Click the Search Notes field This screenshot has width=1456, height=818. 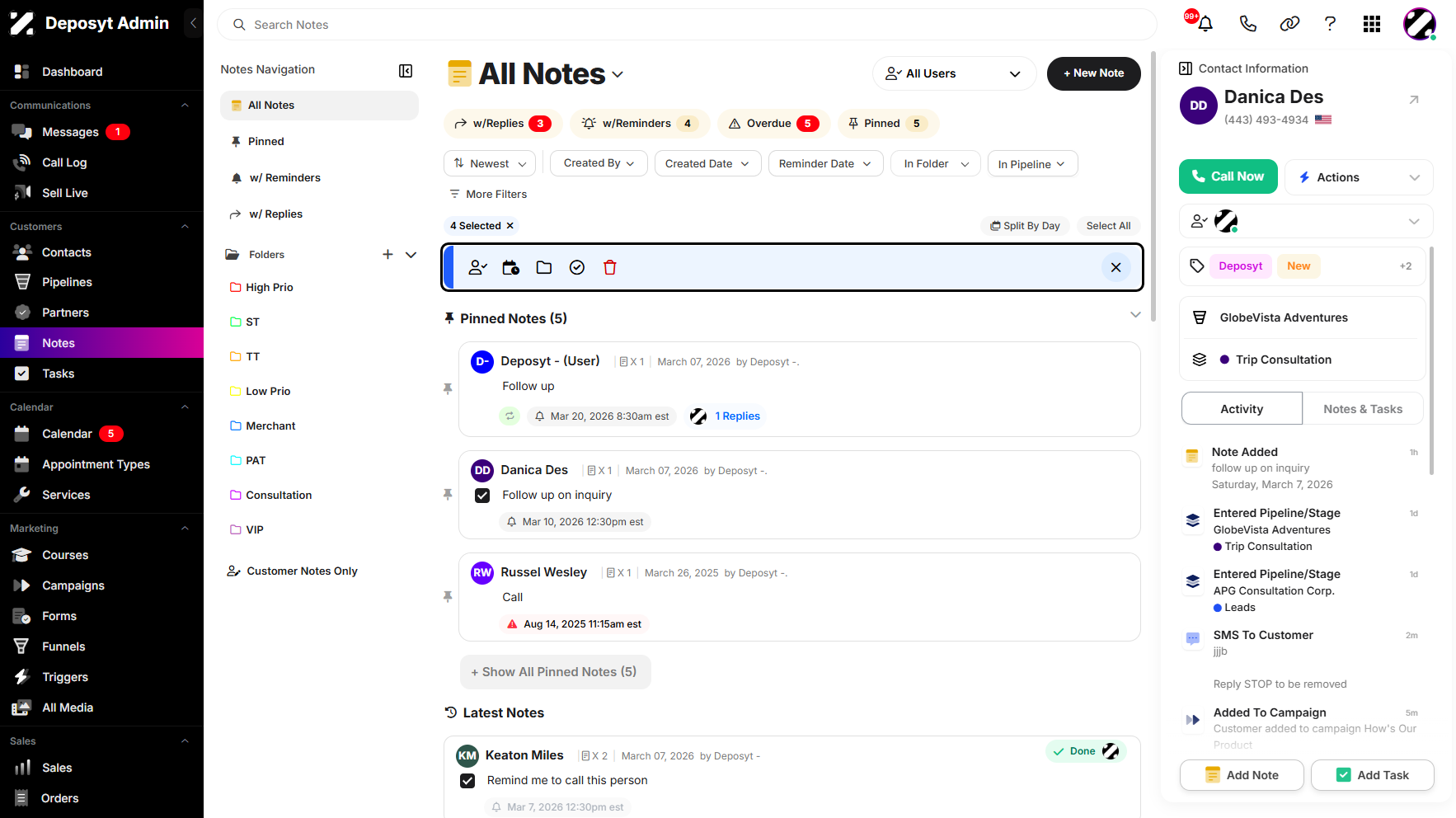click(x=687, y=25)
